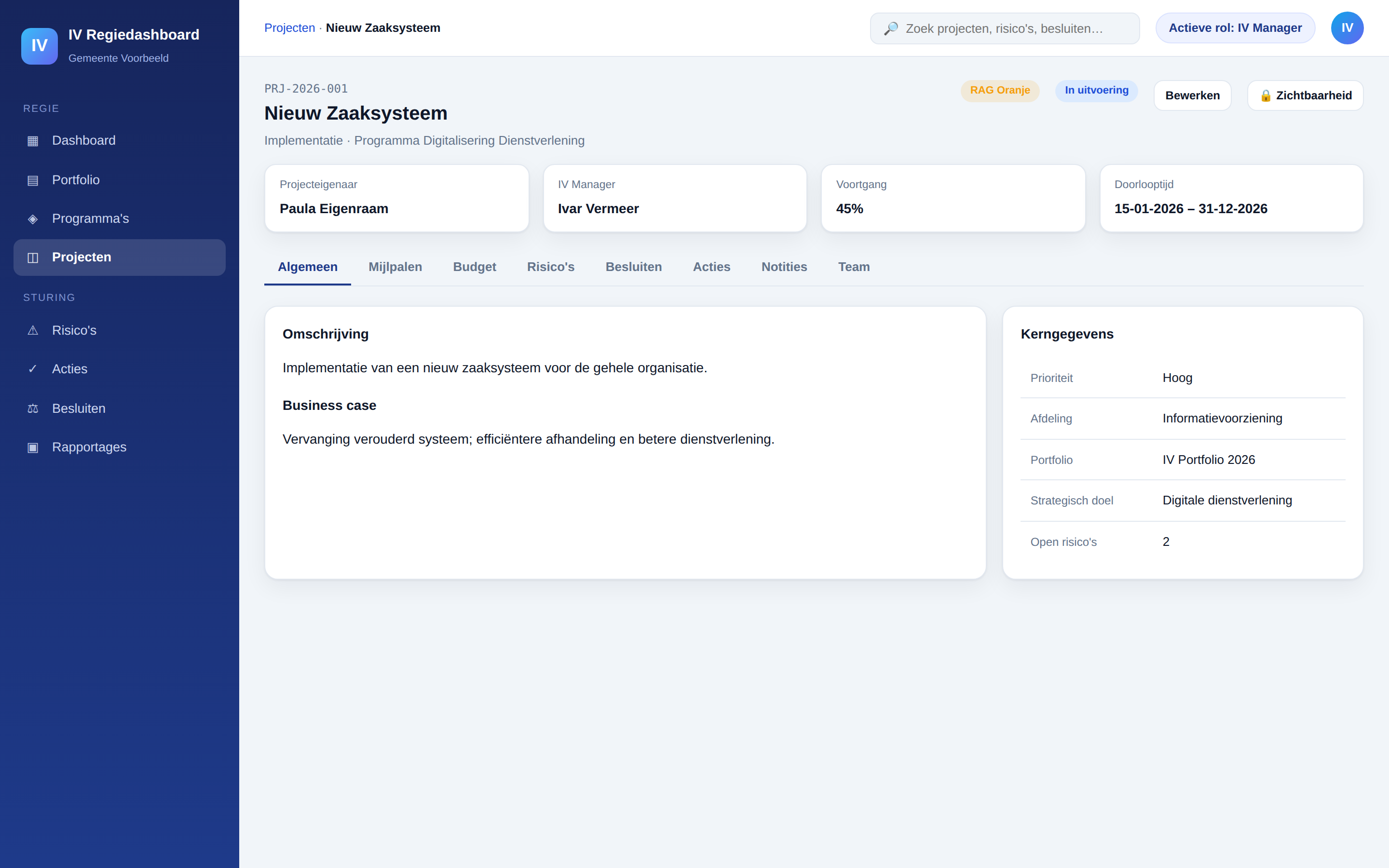Open the Acties project tab
The width and height of the screenshot is (1389, 868).
click(x=711, y=267)
